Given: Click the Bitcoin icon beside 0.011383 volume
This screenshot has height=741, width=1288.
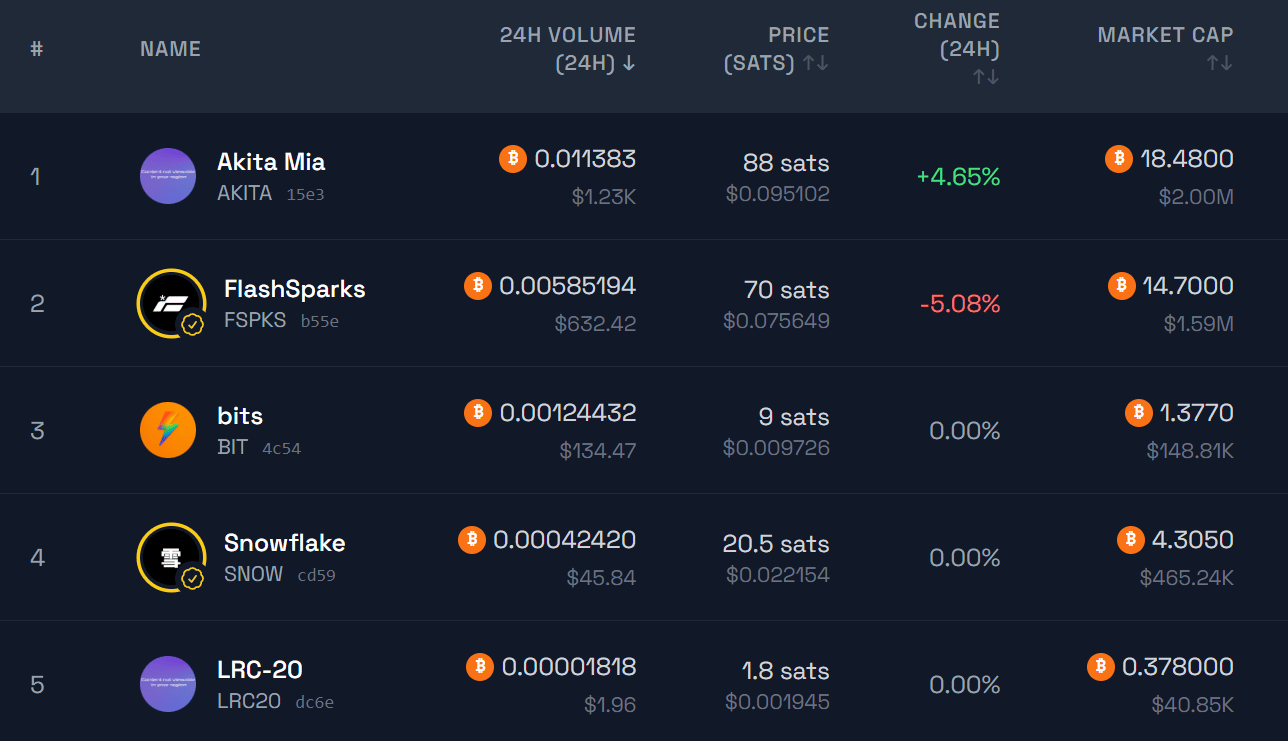Looking at the screenshot, I should (x=513, y=158).
